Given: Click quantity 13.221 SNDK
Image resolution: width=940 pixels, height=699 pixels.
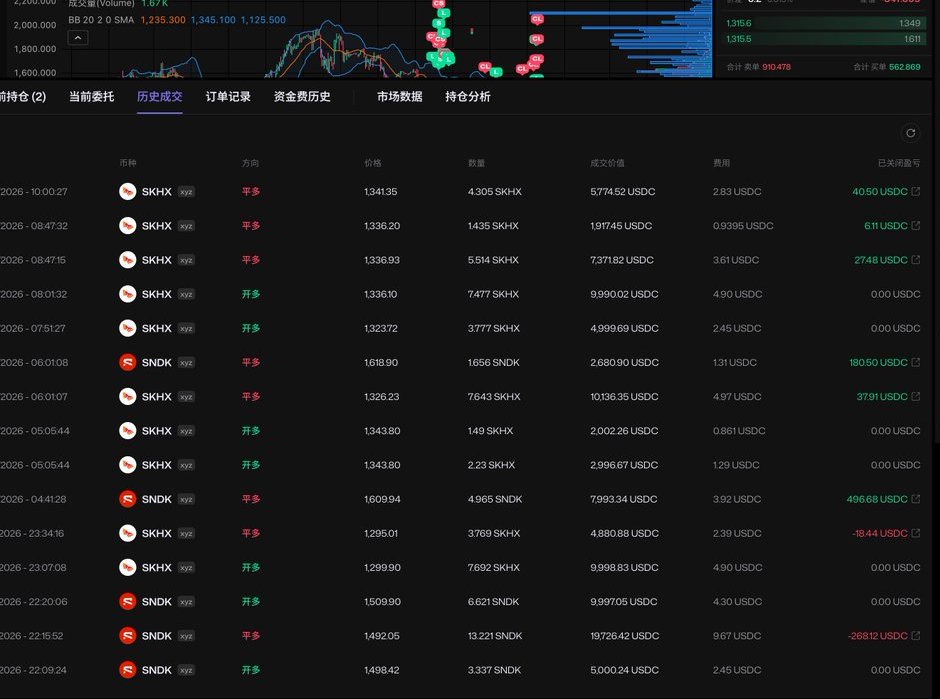Looking at the screenshot, I should click(495, 636).
